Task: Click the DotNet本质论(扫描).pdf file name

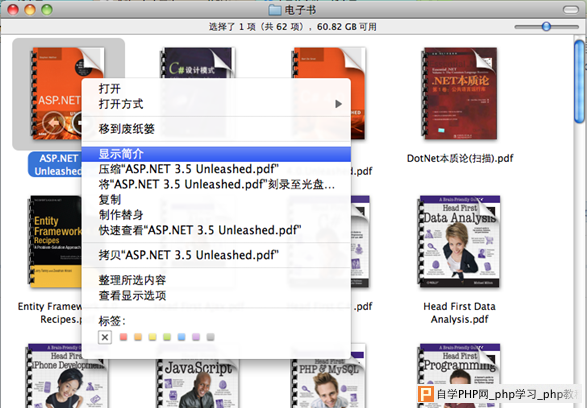Action: [x=460, y=158]
